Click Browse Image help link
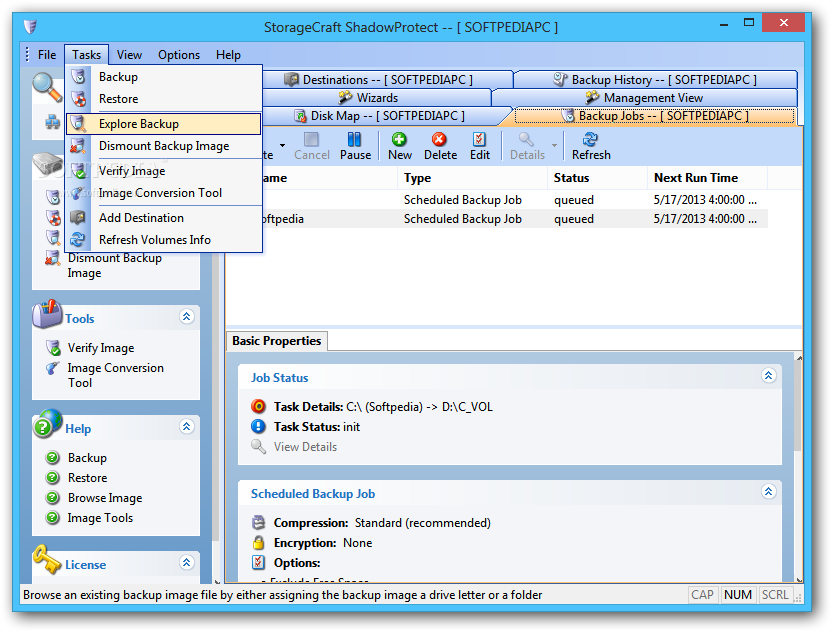The image size is (832, 632). click(105, 498)
